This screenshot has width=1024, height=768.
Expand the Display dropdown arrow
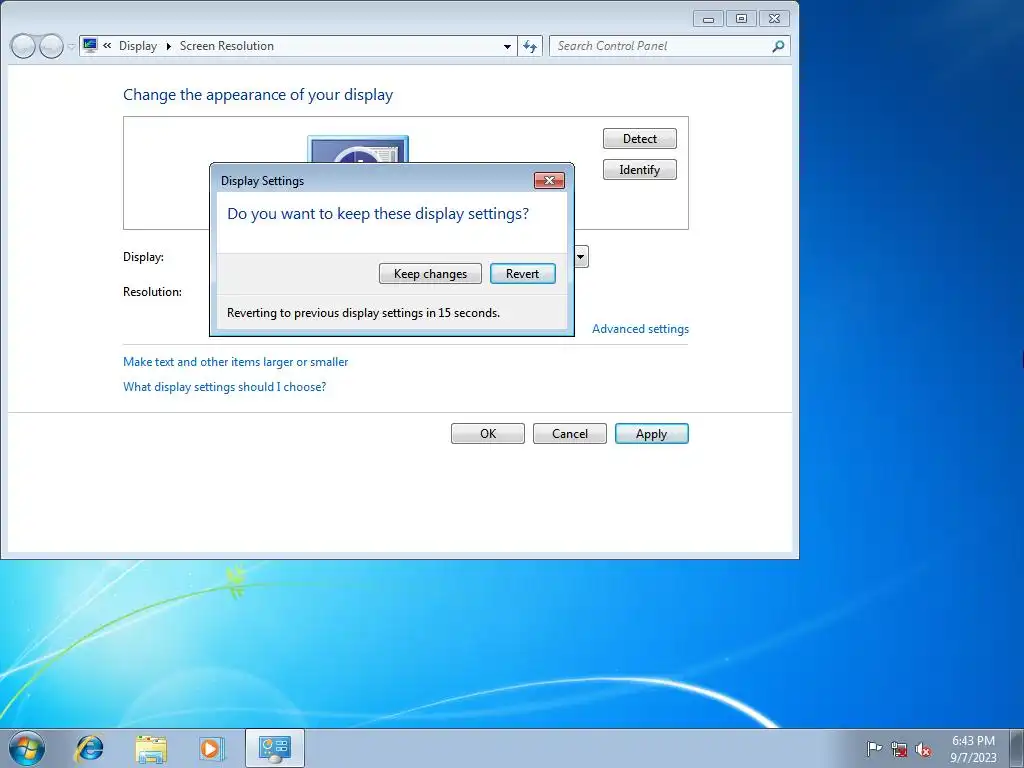pyautogui.click(x=581, y=257)
